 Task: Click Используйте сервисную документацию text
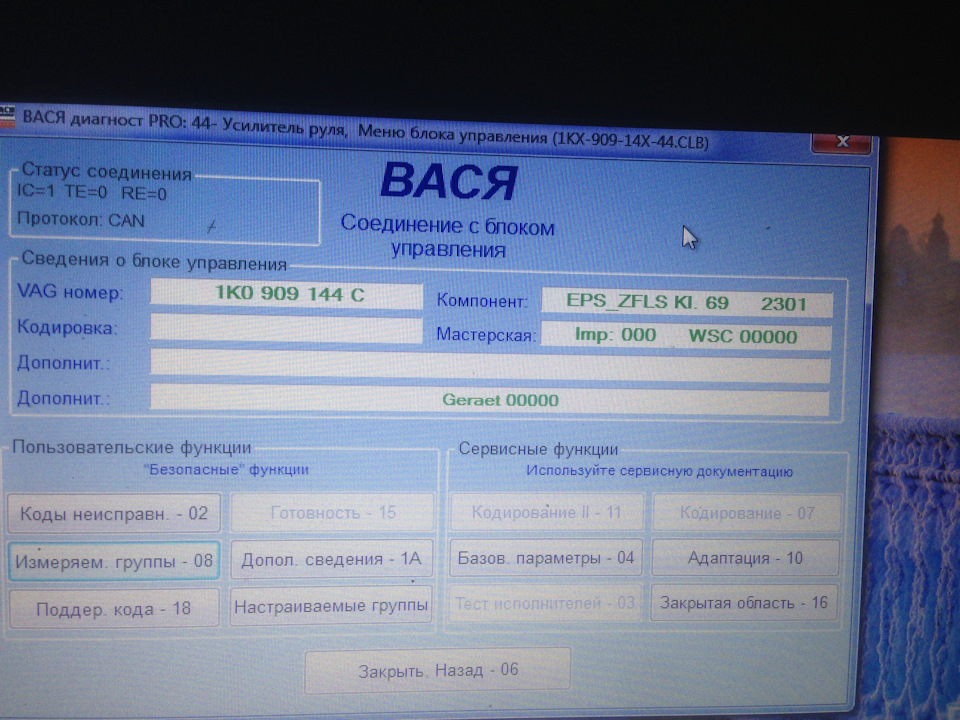[659, 471]
